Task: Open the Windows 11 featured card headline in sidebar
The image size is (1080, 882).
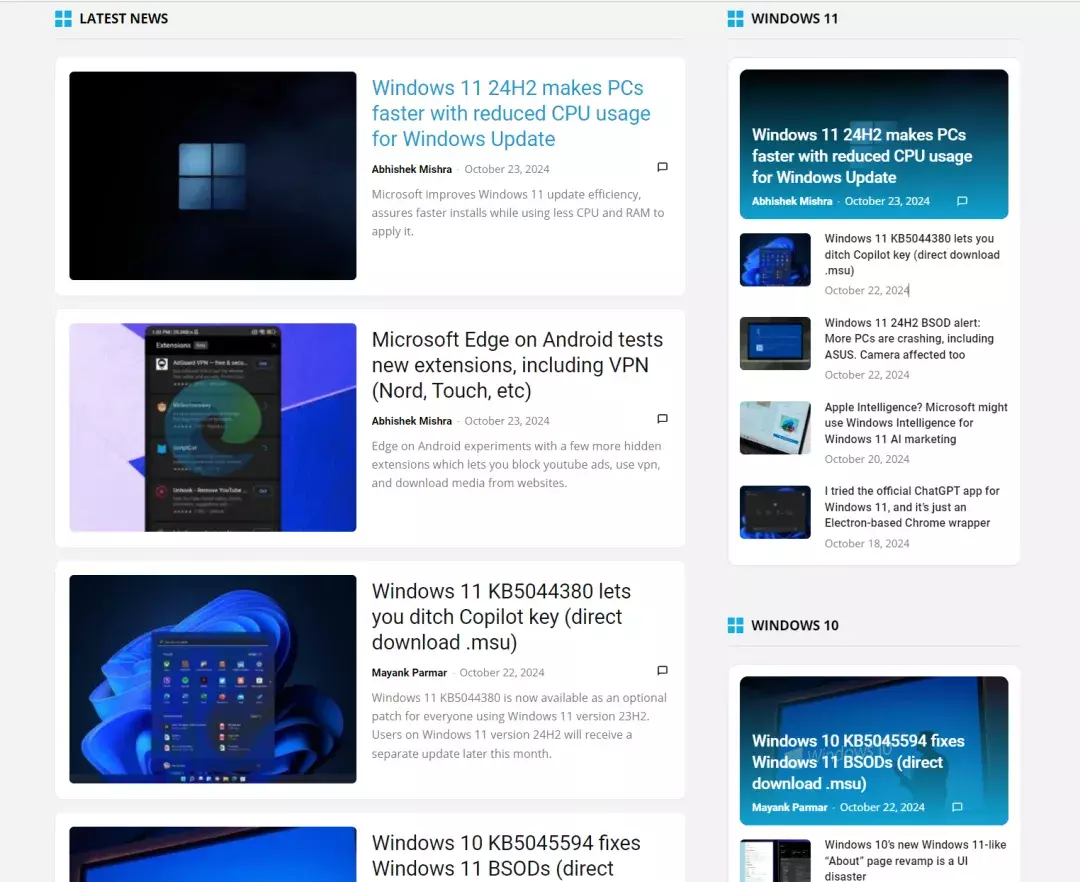Action: [x=862, y=156]
